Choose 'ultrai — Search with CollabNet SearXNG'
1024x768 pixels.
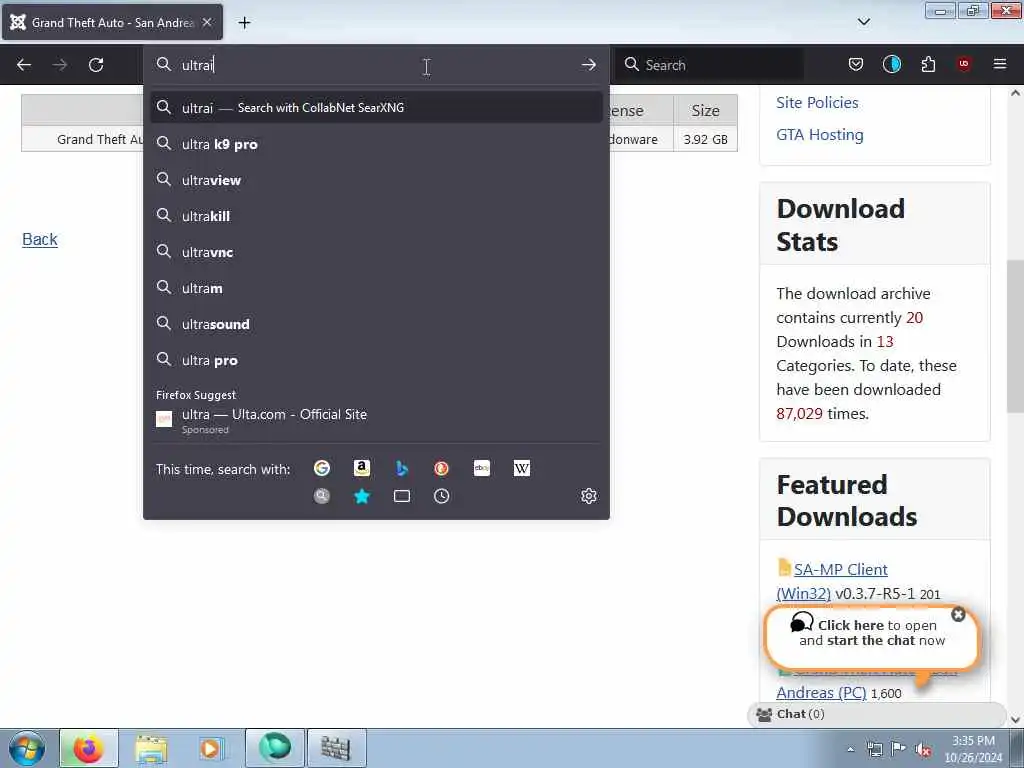click(376, 108)
